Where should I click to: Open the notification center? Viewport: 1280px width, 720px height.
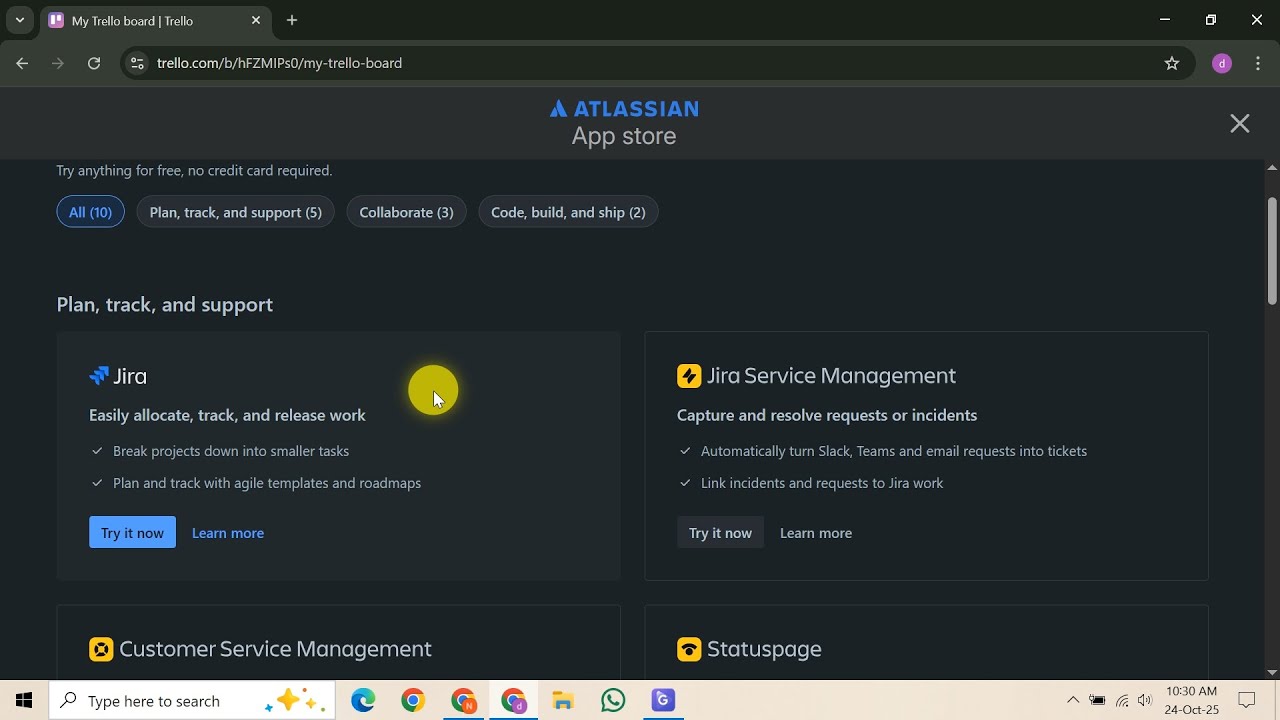[x=1247, y=701]
